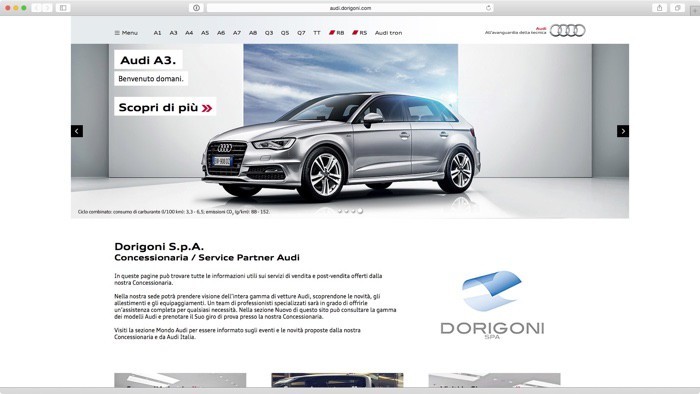Click Audi A3. banner headline
The image size is (700, 394).
(148, 60)
